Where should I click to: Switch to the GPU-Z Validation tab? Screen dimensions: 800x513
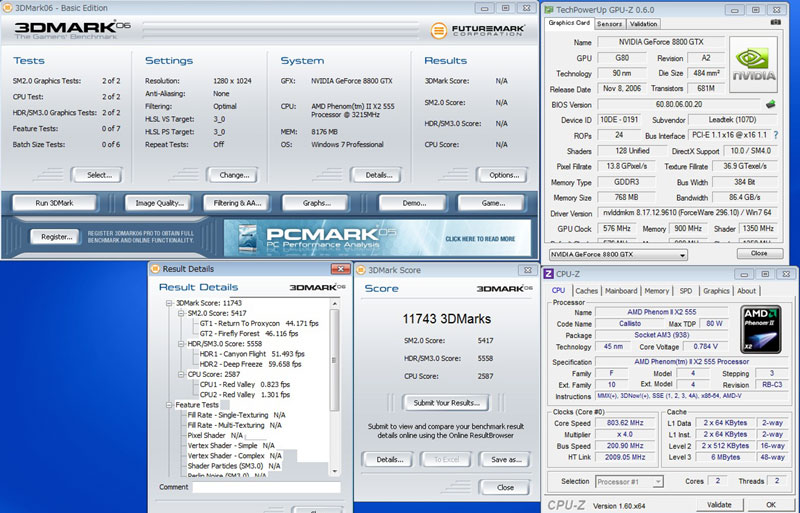(643, 24)
